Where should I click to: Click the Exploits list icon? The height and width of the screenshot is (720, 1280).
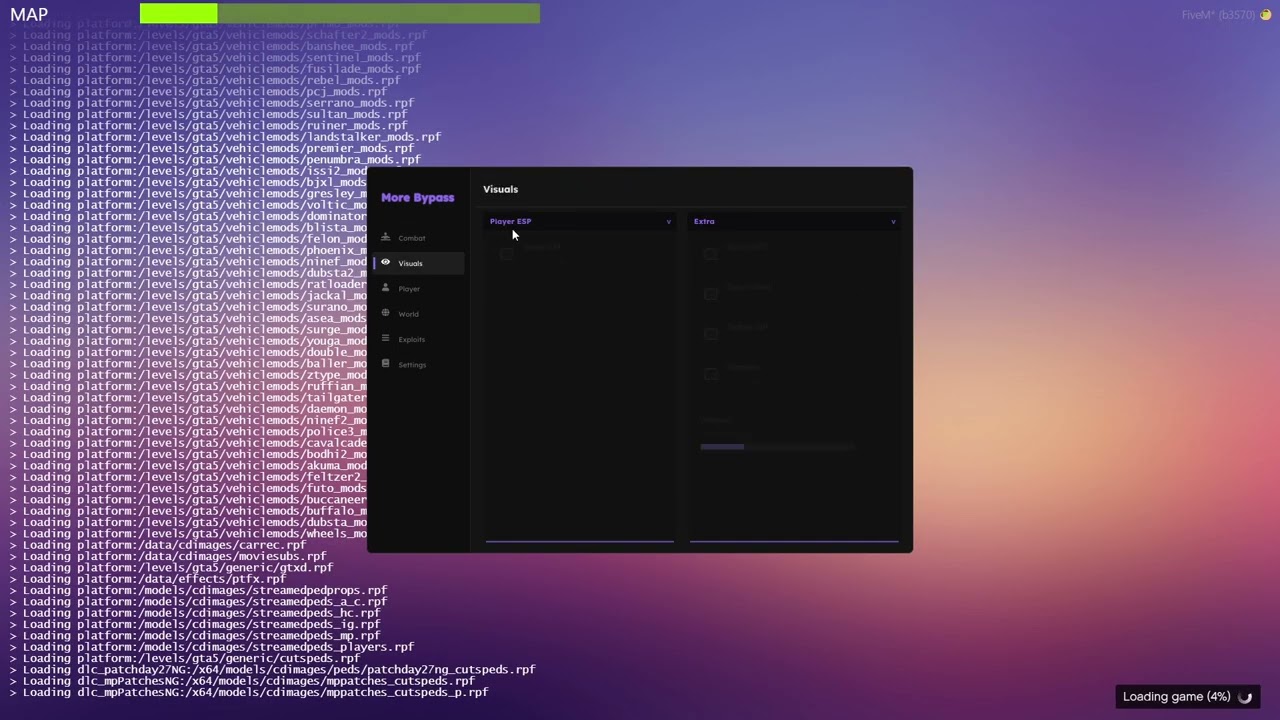[385, 338]
